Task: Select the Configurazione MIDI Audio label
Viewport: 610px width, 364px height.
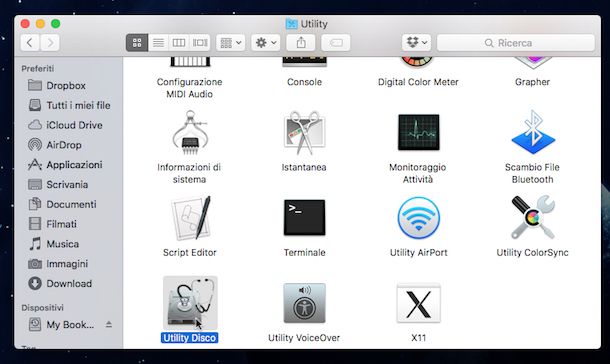Action: click(x=189, y=88)
